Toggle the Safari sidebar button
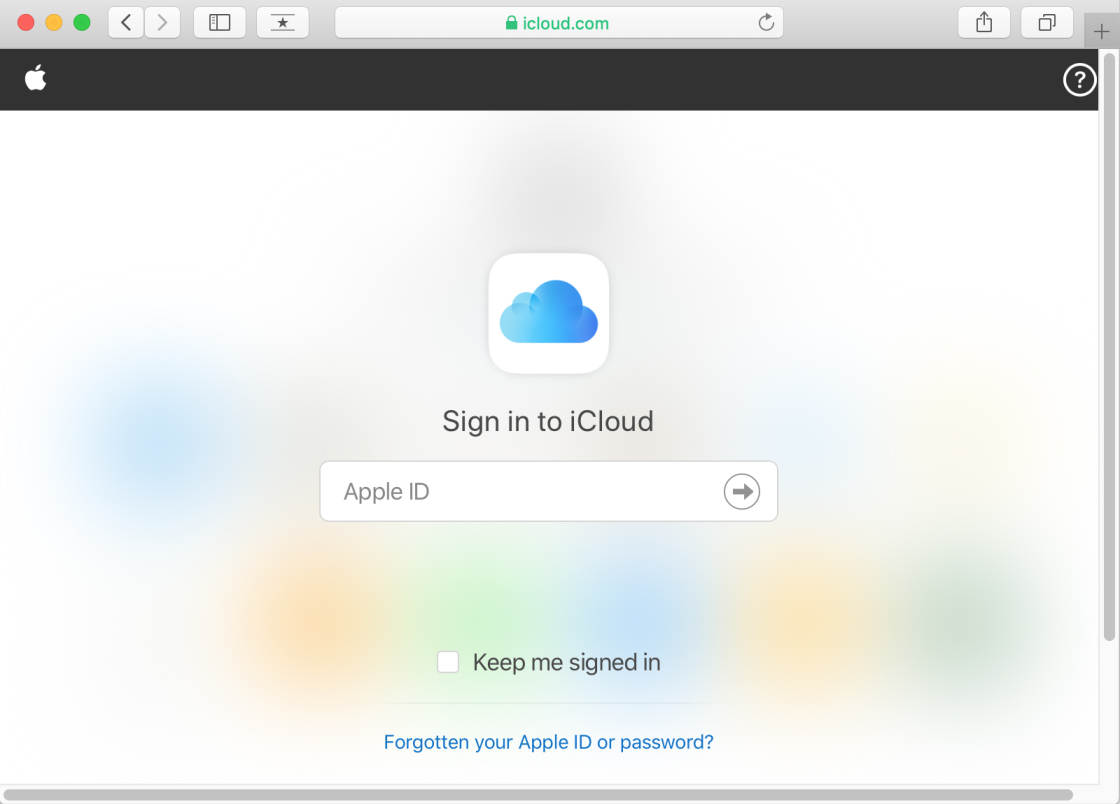Image resolution: width=1120 pixels, height=804 pixels. click(x=219, y=23)
